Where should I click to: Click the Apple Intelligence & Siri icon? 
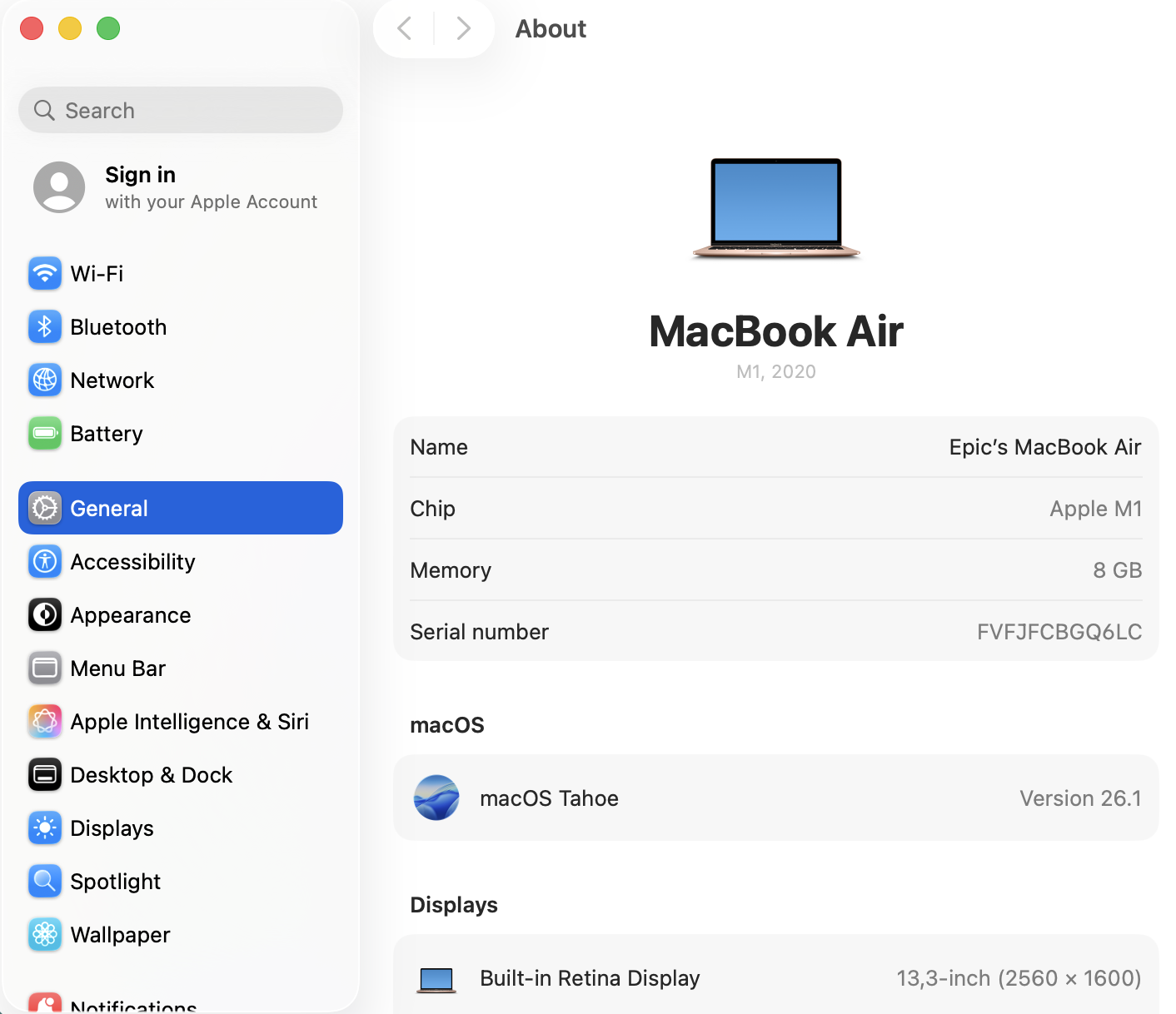tap(45, 721)
